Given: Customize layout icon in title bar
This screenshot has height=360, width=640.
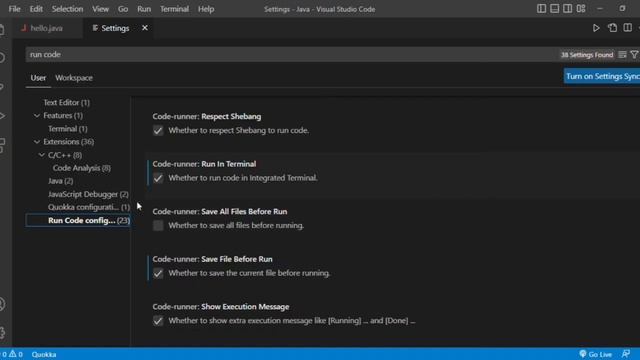Looking at the screenshot, I should (581, 9).
